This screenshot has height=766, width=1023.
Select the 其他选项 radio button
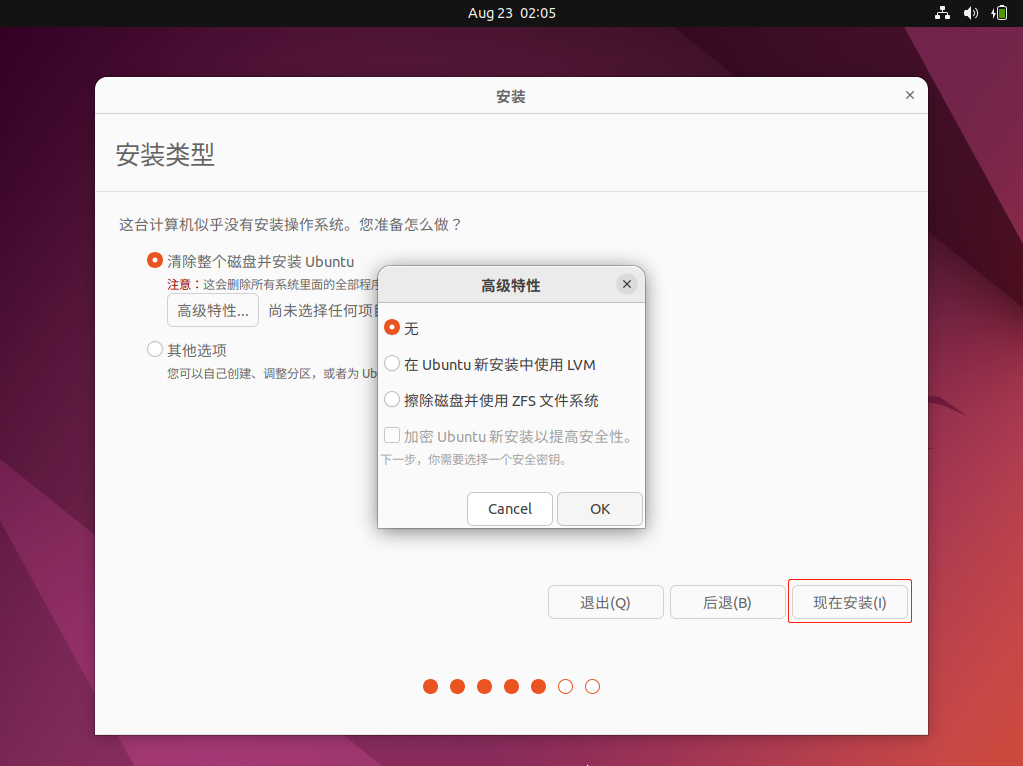pyautogui.click(x=155, y=349)
